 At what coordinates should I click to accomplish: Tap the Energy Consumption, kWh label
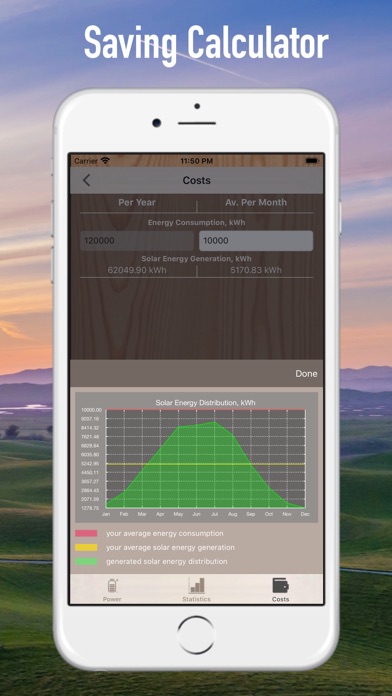pos(196,222)
